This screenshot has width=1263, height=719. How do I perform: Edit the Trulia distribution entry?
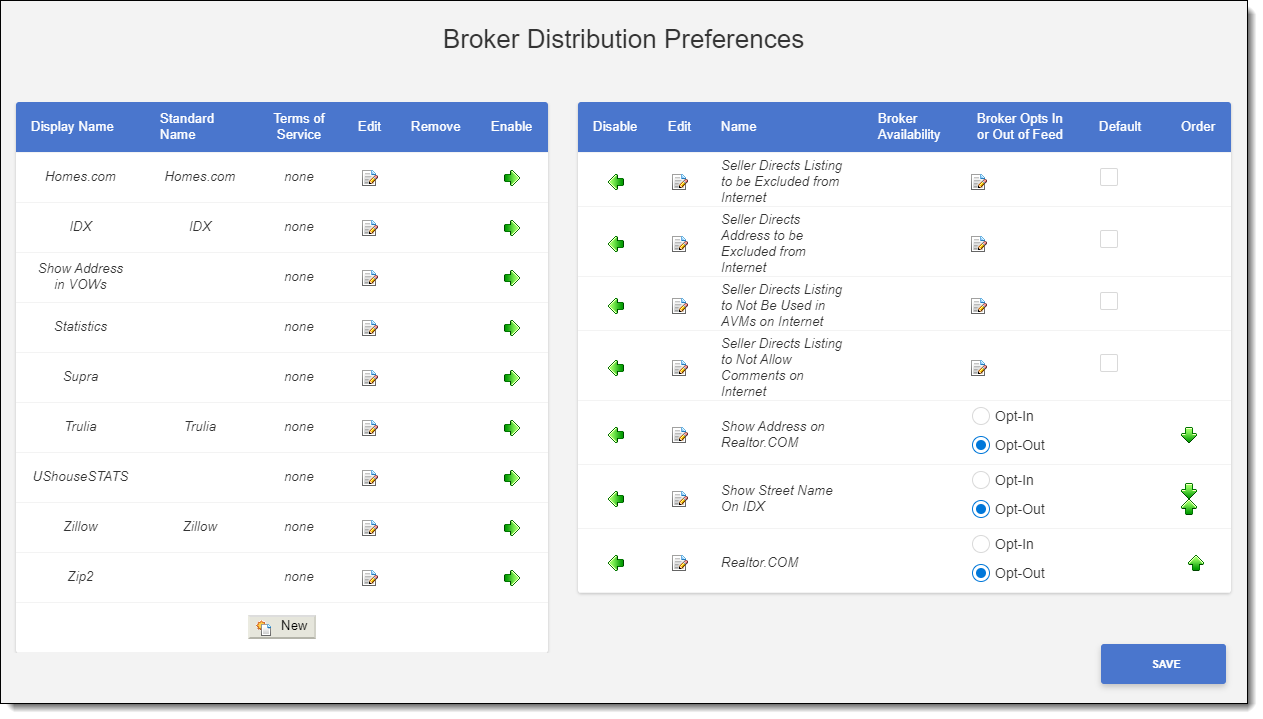coord(369,428)
